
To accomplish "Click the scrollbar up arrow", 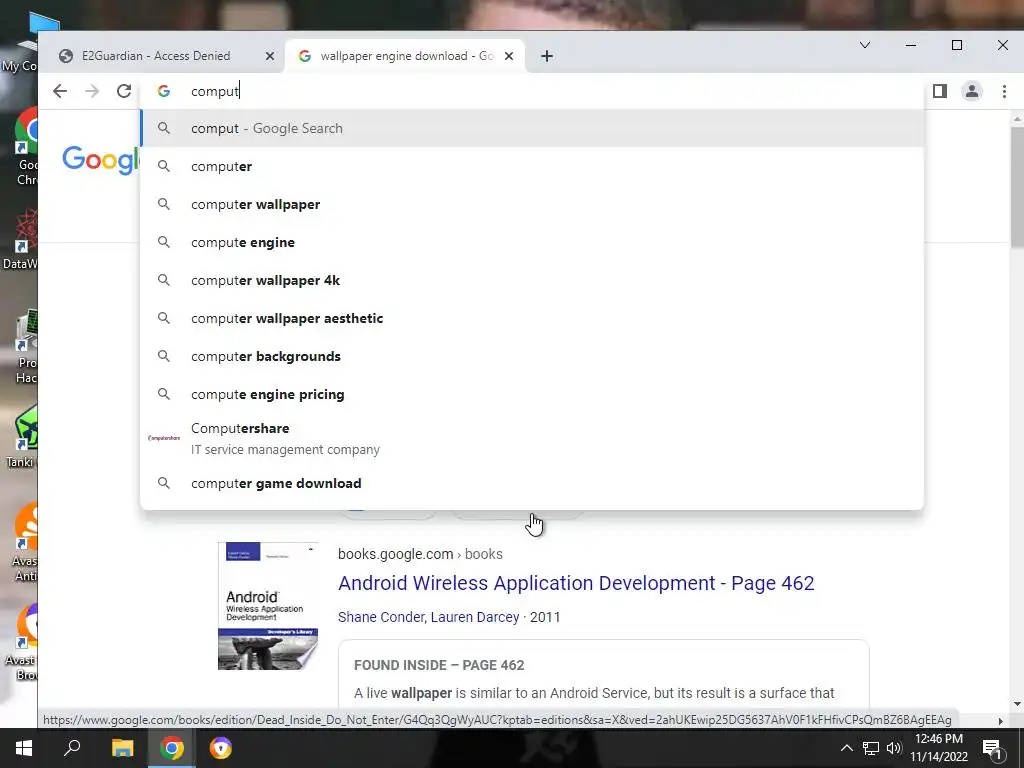I will pos(1017,119).
